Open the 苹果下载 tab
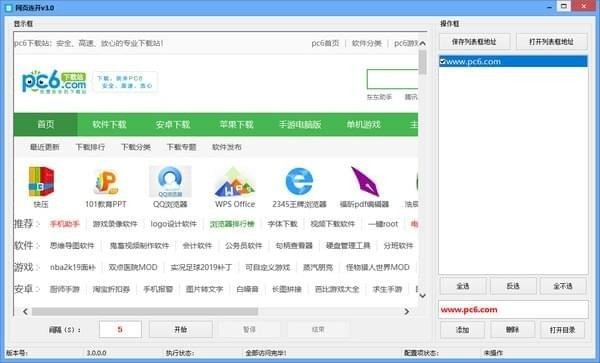 pos(236,124)
